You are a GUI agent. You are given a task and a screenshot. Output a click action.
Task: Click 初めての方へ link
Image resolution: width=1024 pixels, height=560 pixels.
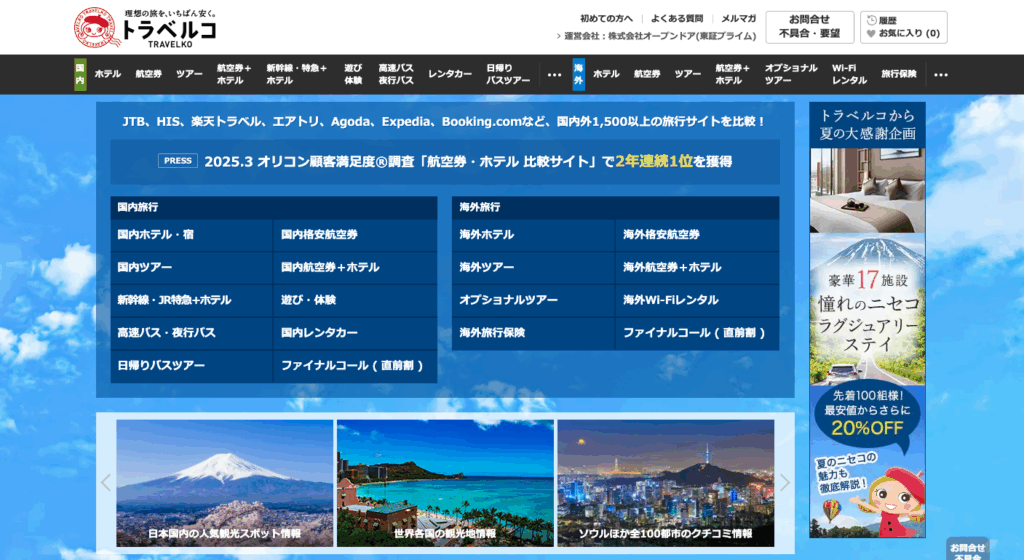pos(606,18)
